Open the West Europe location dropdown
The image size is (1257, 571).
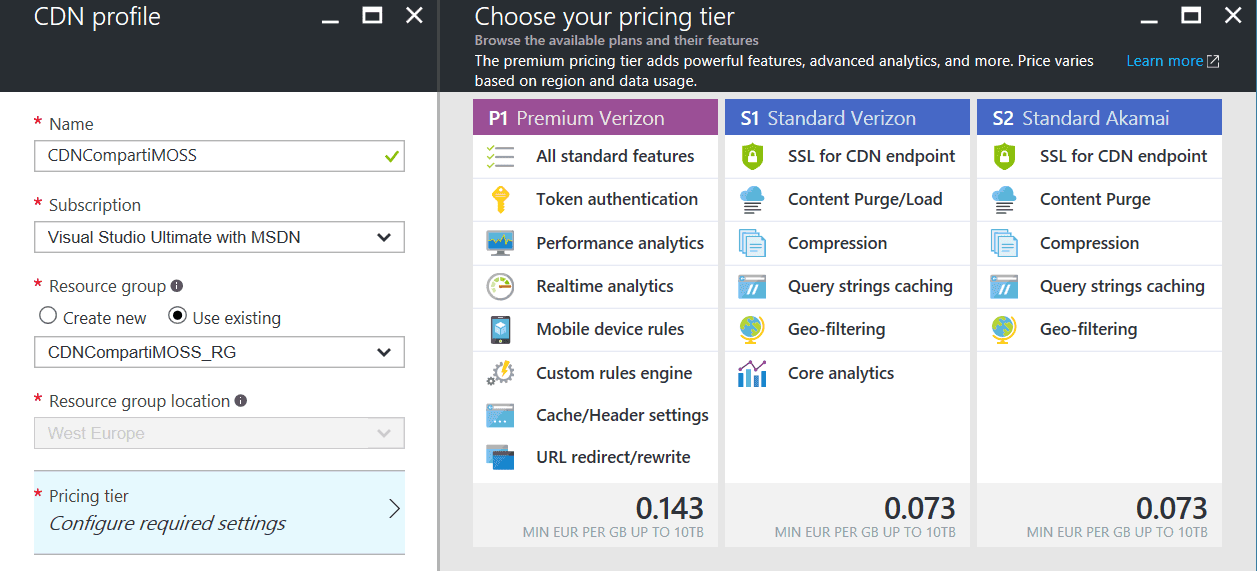[x=219, y=433]
